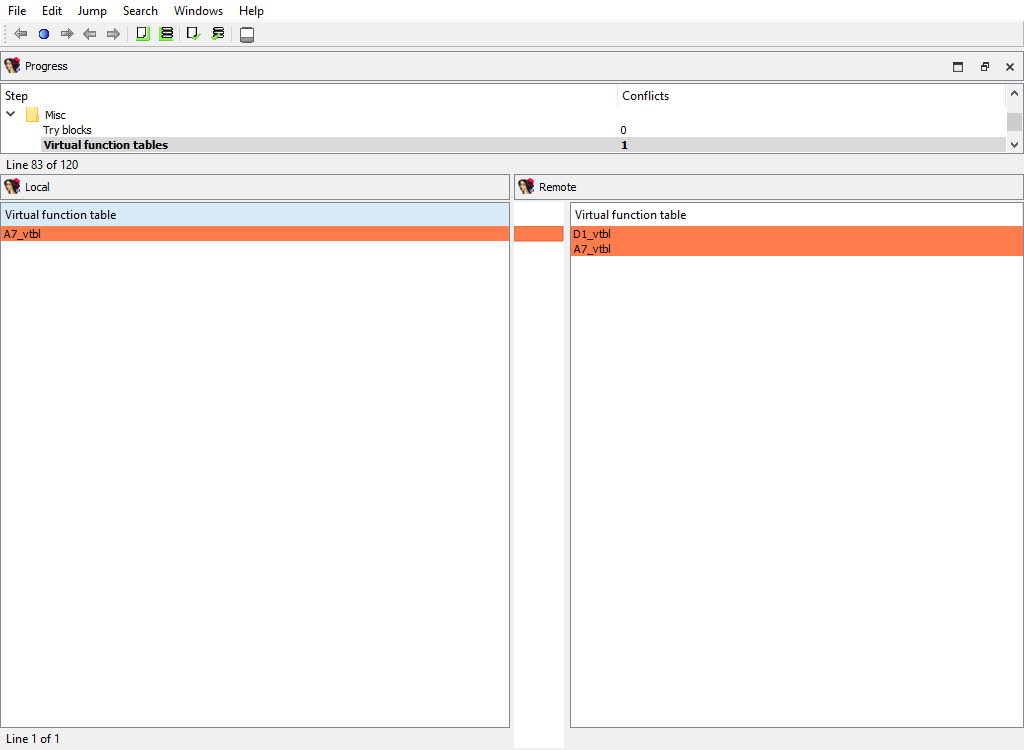Screen dimensions: 1024x750
Task: Click the devil icon on Progress panel
Action: click(11, 65)
